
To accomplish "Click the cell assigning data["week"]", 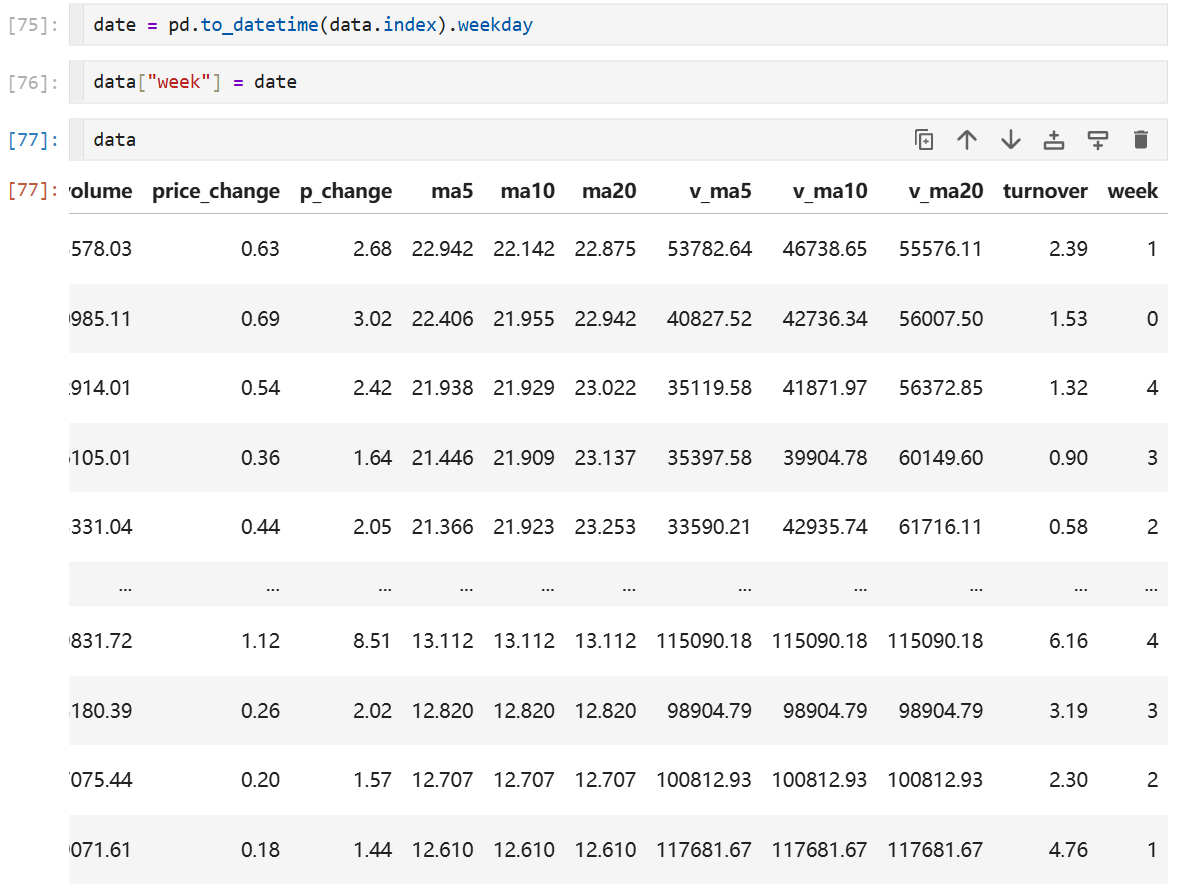I will 625,82.
